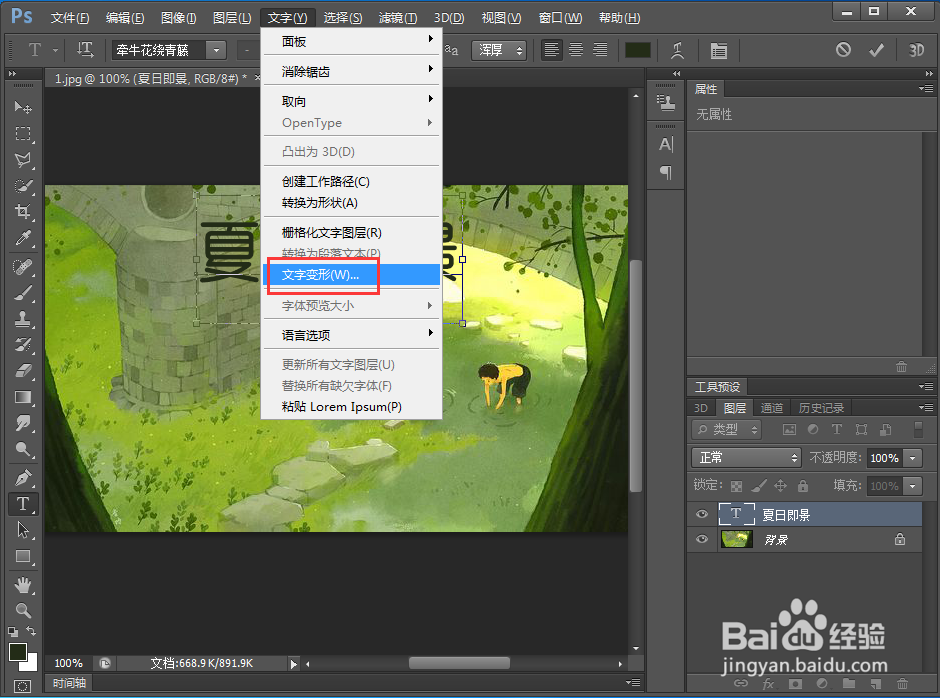Screen dimensions: 940x698
Task: Toggle text layer filter icon
Action: click(836, 429)
